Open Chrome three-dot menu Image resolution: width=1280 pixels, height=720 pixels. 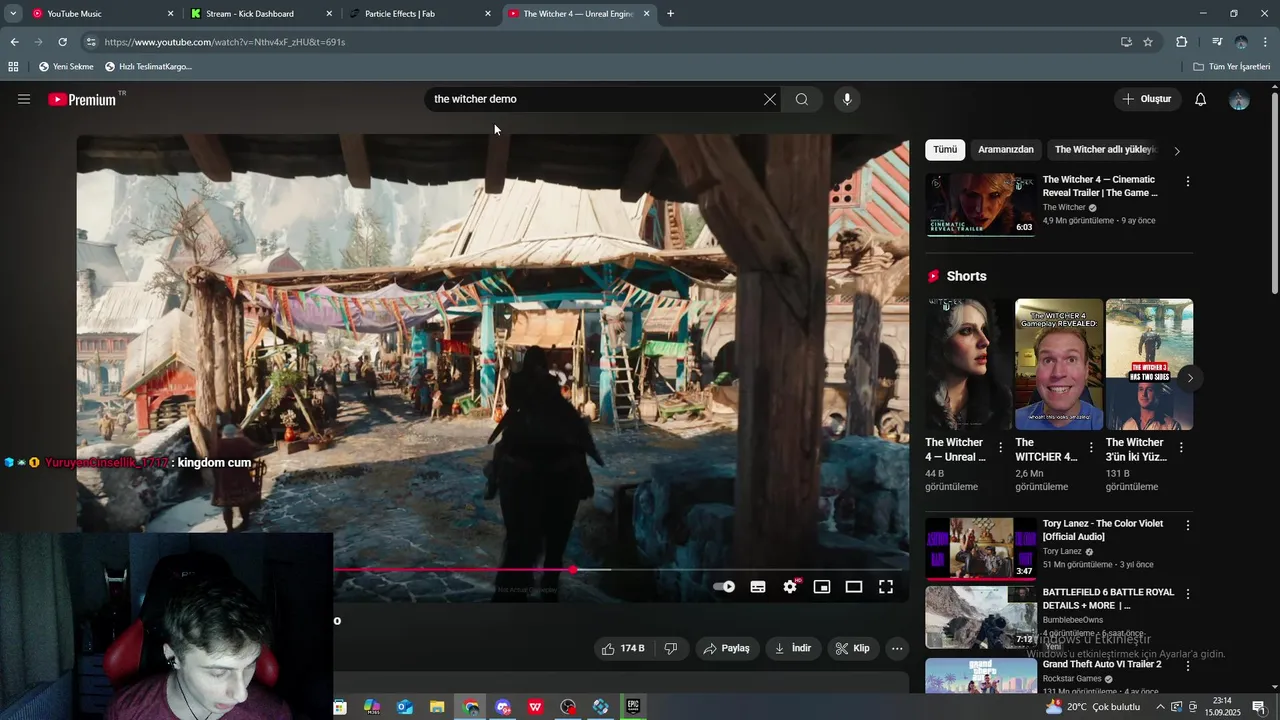pyautogui.click(x=1266, y=42)
